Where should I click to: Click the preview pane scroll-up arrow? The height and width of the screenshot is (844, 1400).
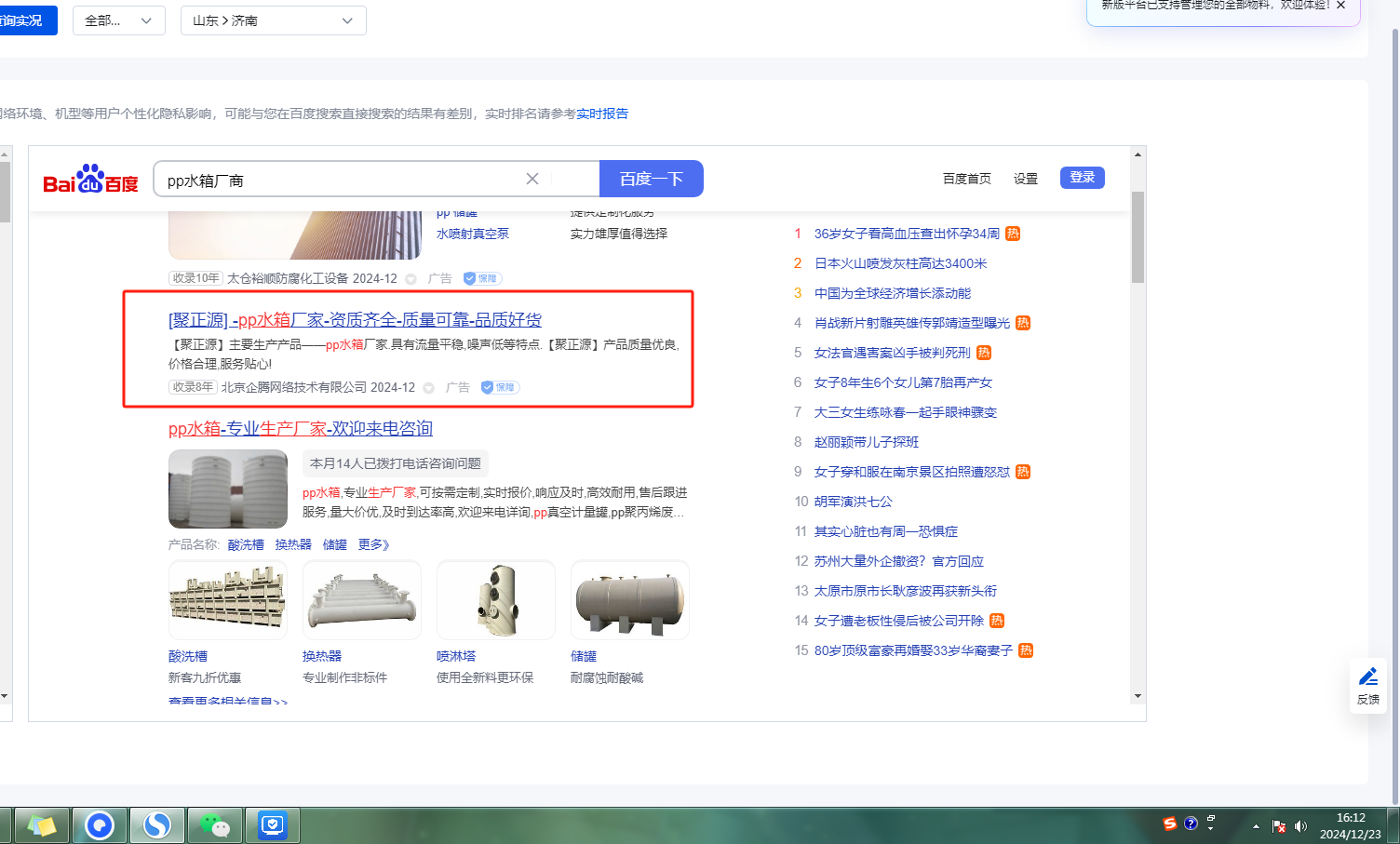1137,154
